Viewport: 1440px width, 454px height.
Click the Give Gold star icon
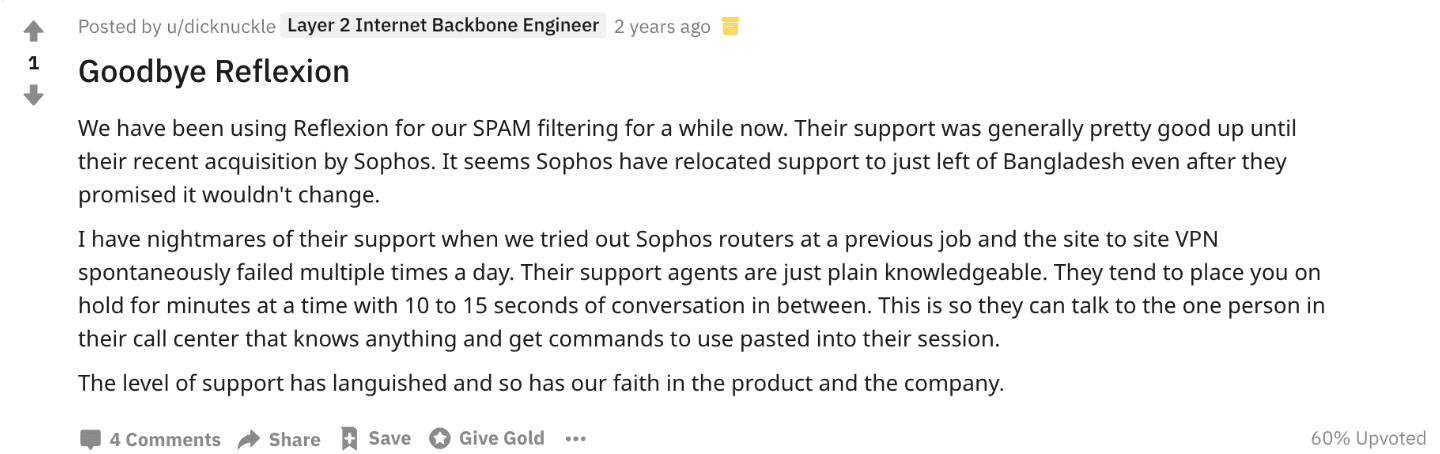(439, 438)
